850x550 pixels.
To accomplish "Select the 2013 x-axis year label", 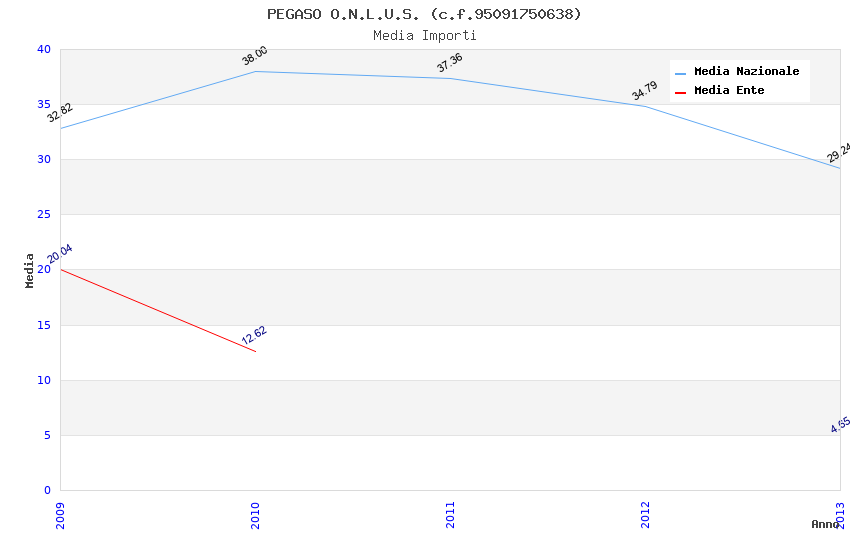I will [838, 513].
